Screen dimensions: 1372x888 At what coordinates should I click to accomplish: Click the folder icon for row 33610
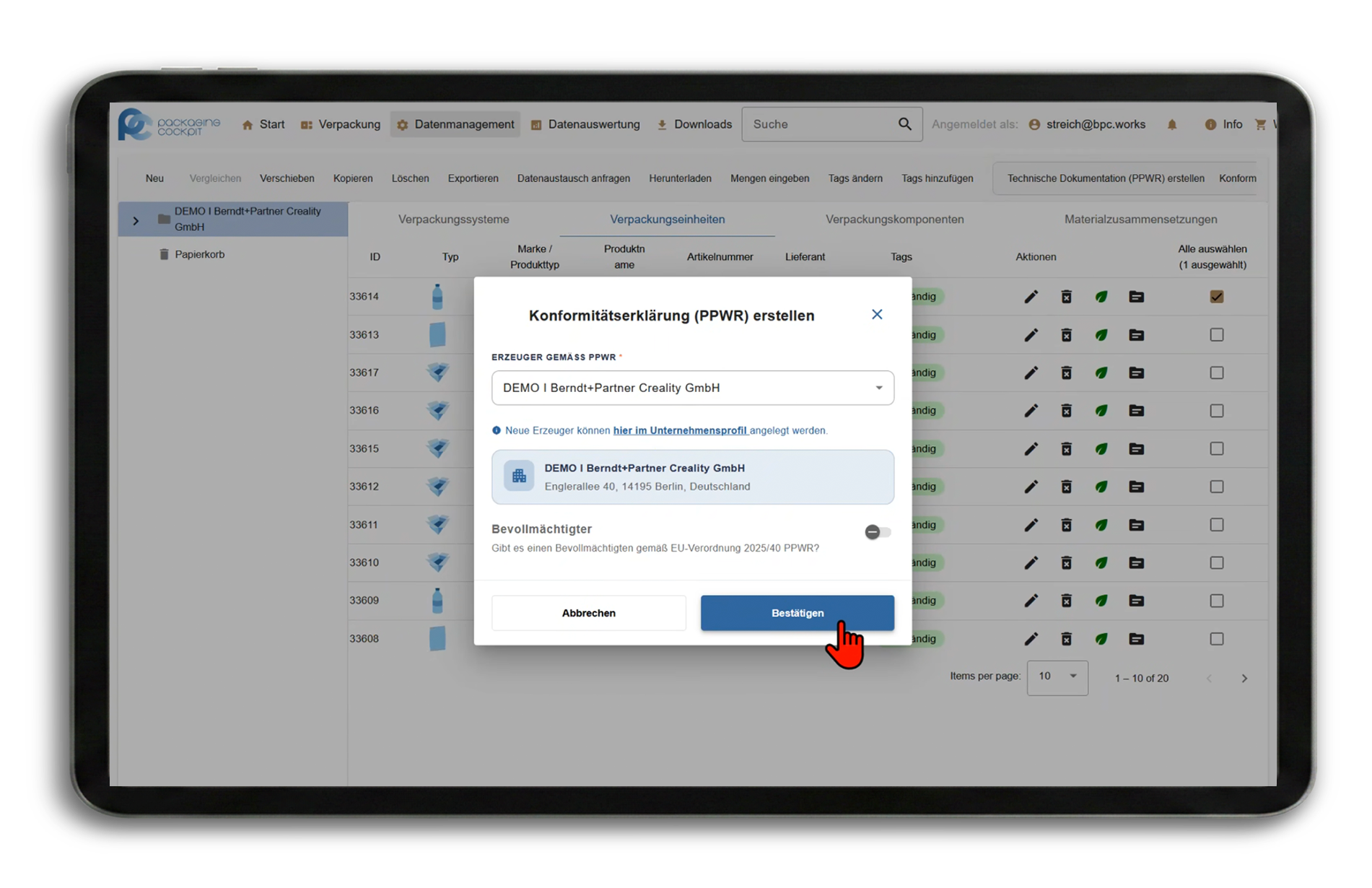pos(1136,562)
